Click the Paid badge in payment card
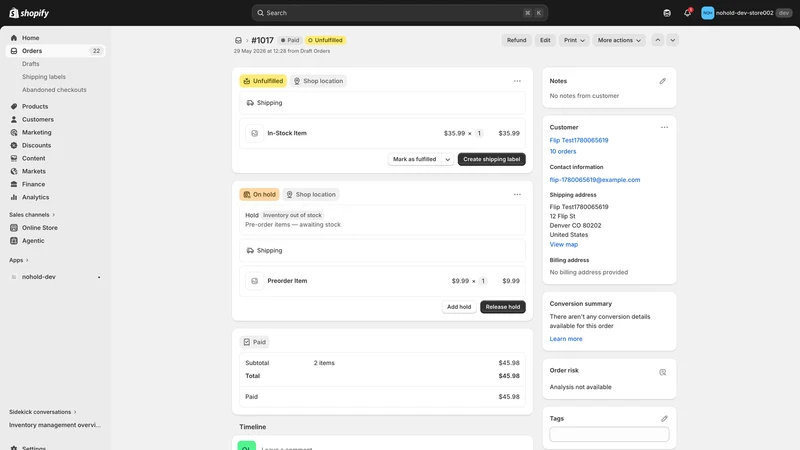The height and width of the screenshot is (450, 800). pyautogui.click(x=254, y=342)
